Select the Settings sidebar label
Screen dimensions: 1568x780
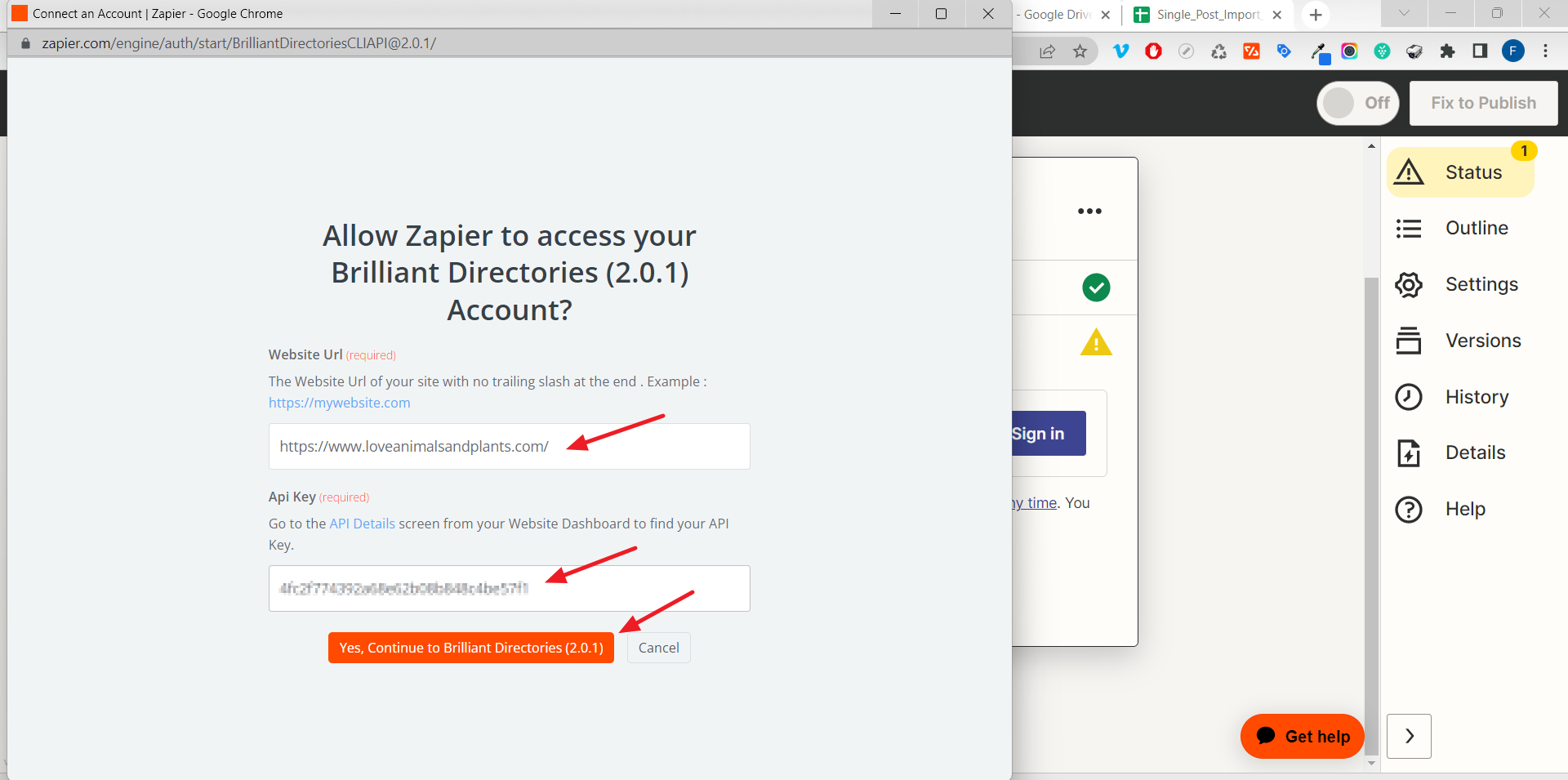pyautogui.click(x=1481, y=284)
